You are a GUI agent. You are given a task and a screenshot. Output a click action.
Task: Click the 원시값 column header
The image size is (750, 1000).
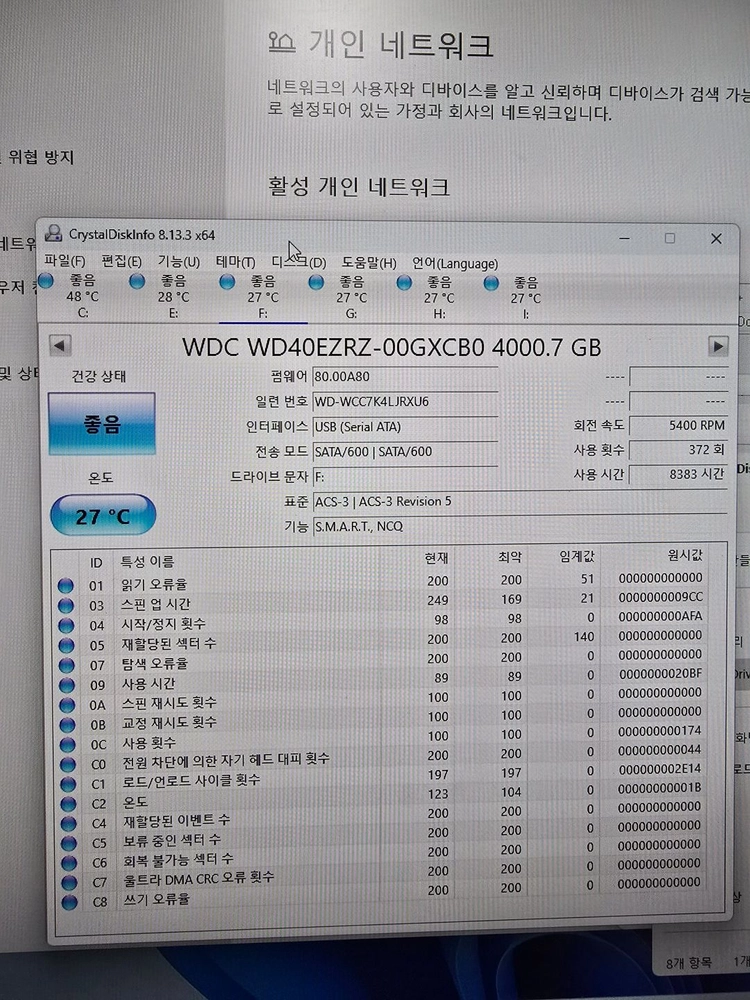pos(684,555)
